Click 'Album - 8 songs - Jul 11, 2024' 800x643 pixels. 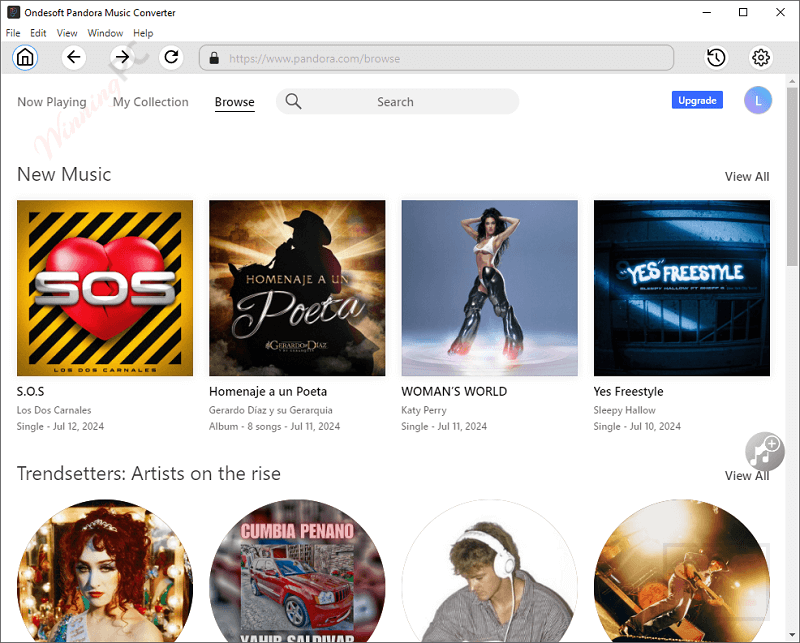(274, 426)
